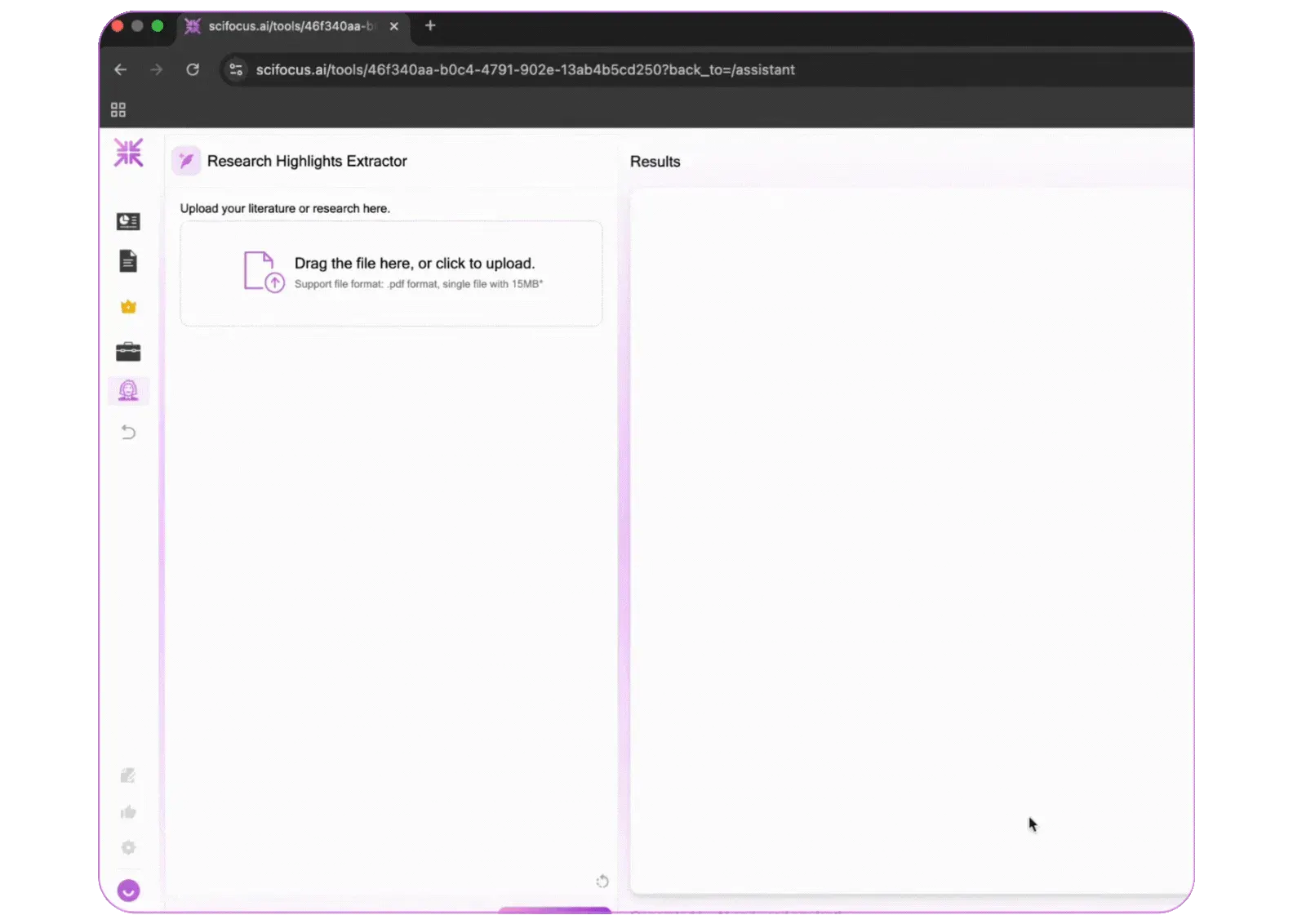Go back using the browser back arrow
The height and width of the screenshot is (924, 1293).
point(121,70)
